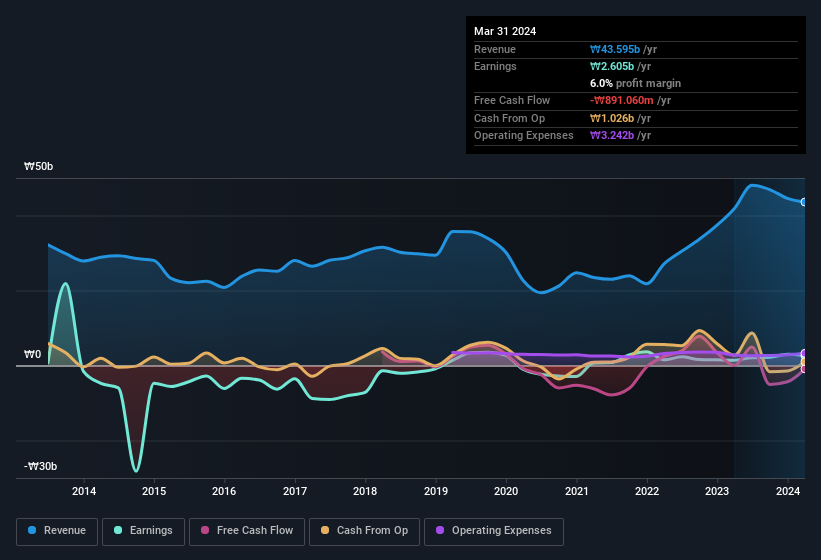The width and height of the screenshot is (821, 560).
Task: Click the 2015 label on the x-axis
Action: pos(154,491)
